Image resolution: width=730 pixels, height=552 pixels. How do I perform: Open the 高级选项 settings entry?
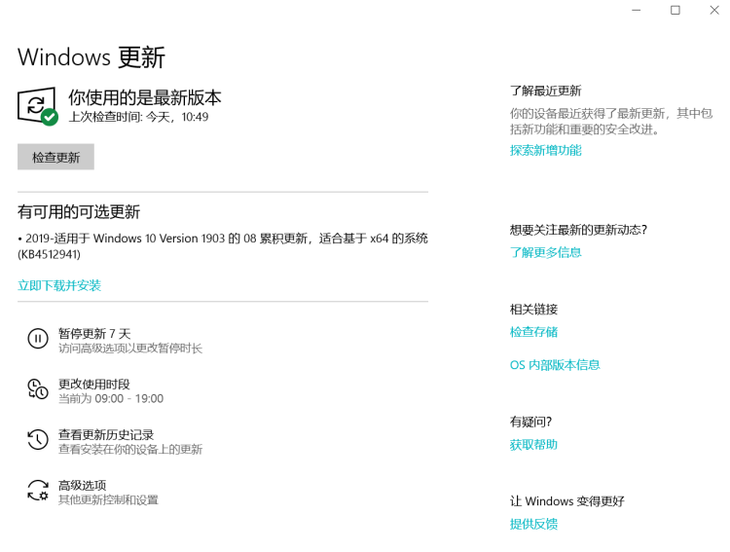tap(93, 492)
